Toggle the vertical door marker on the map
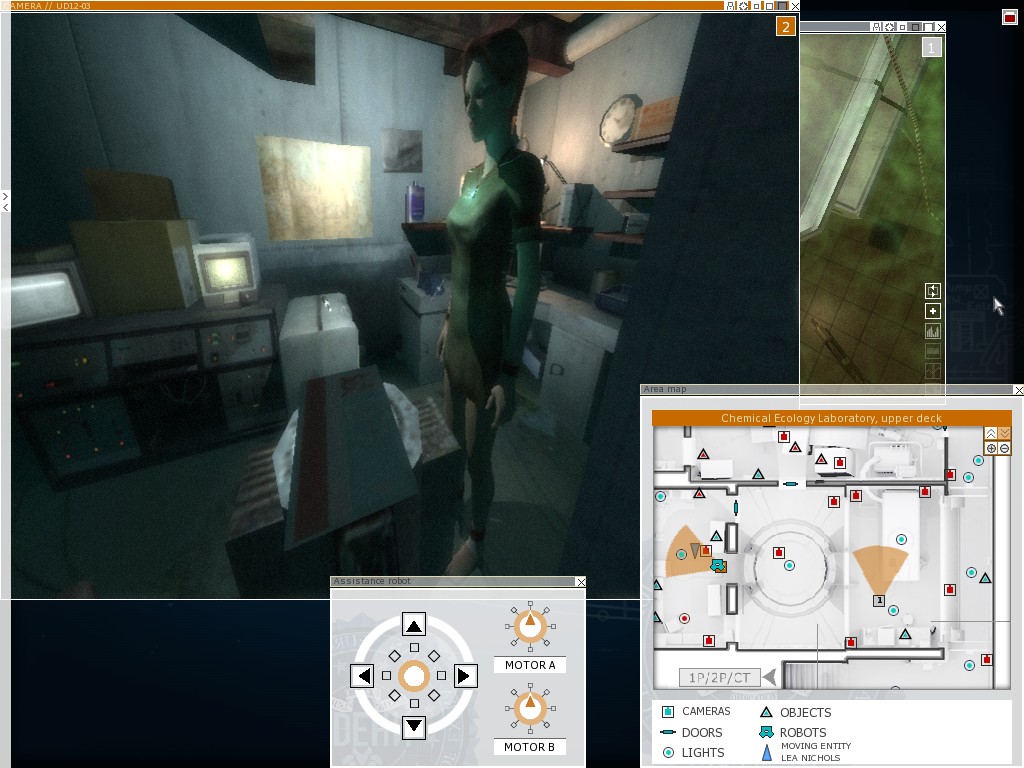Screen dimensions: 1024x768 (736, 507)
